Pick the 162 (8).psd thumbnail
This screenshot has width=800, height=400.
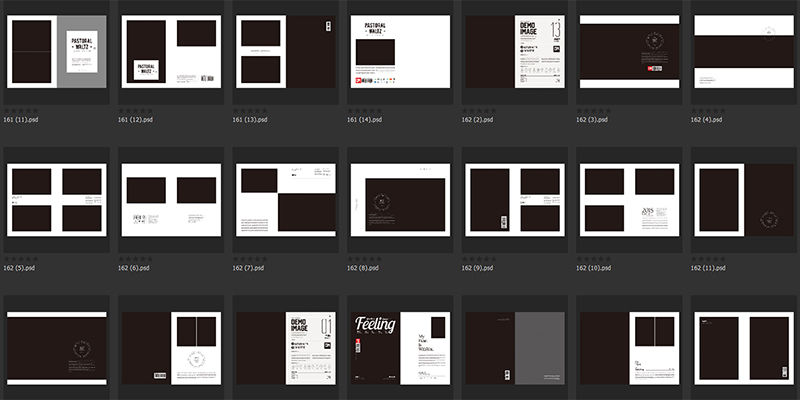coord(400,200)
